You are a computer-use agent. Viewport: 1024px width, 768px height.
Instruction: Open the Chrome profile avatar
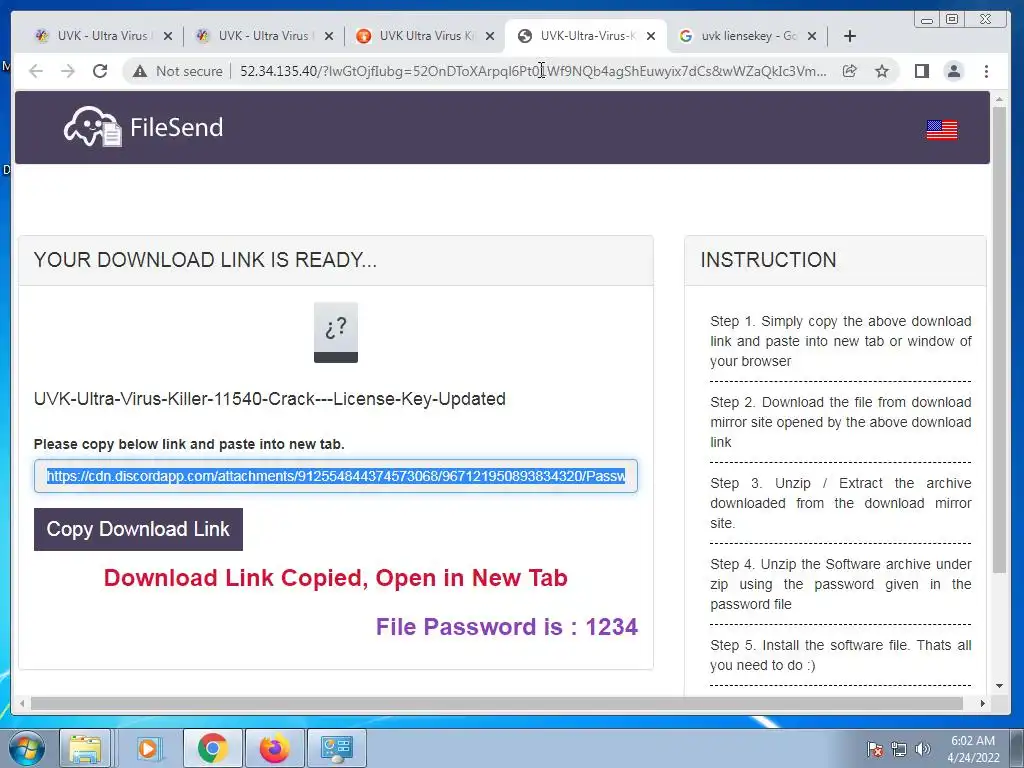[x=953, y=71]
